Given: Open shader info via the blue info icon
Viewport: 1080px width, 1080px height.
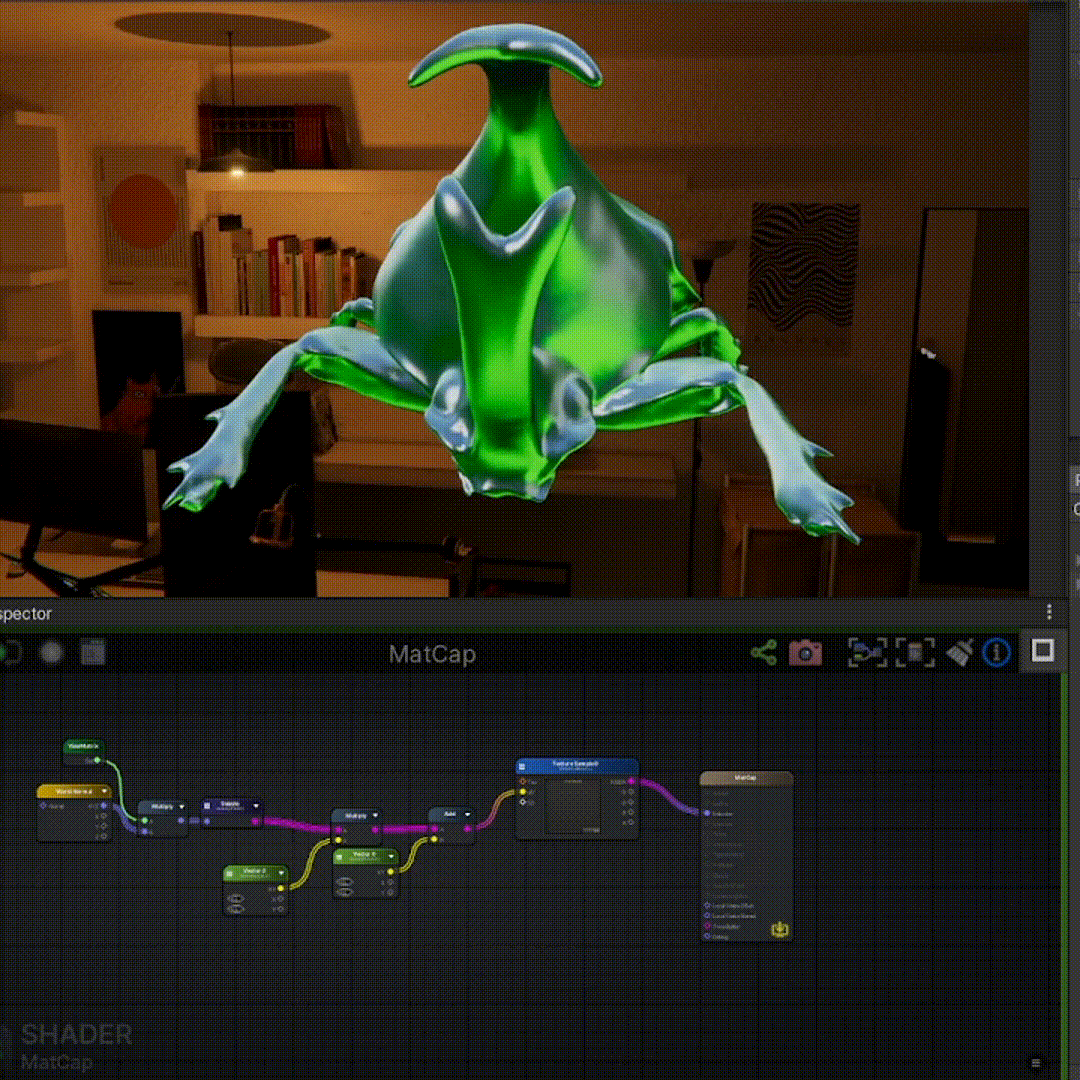Looking at the screenshot, I should (995, 653).
